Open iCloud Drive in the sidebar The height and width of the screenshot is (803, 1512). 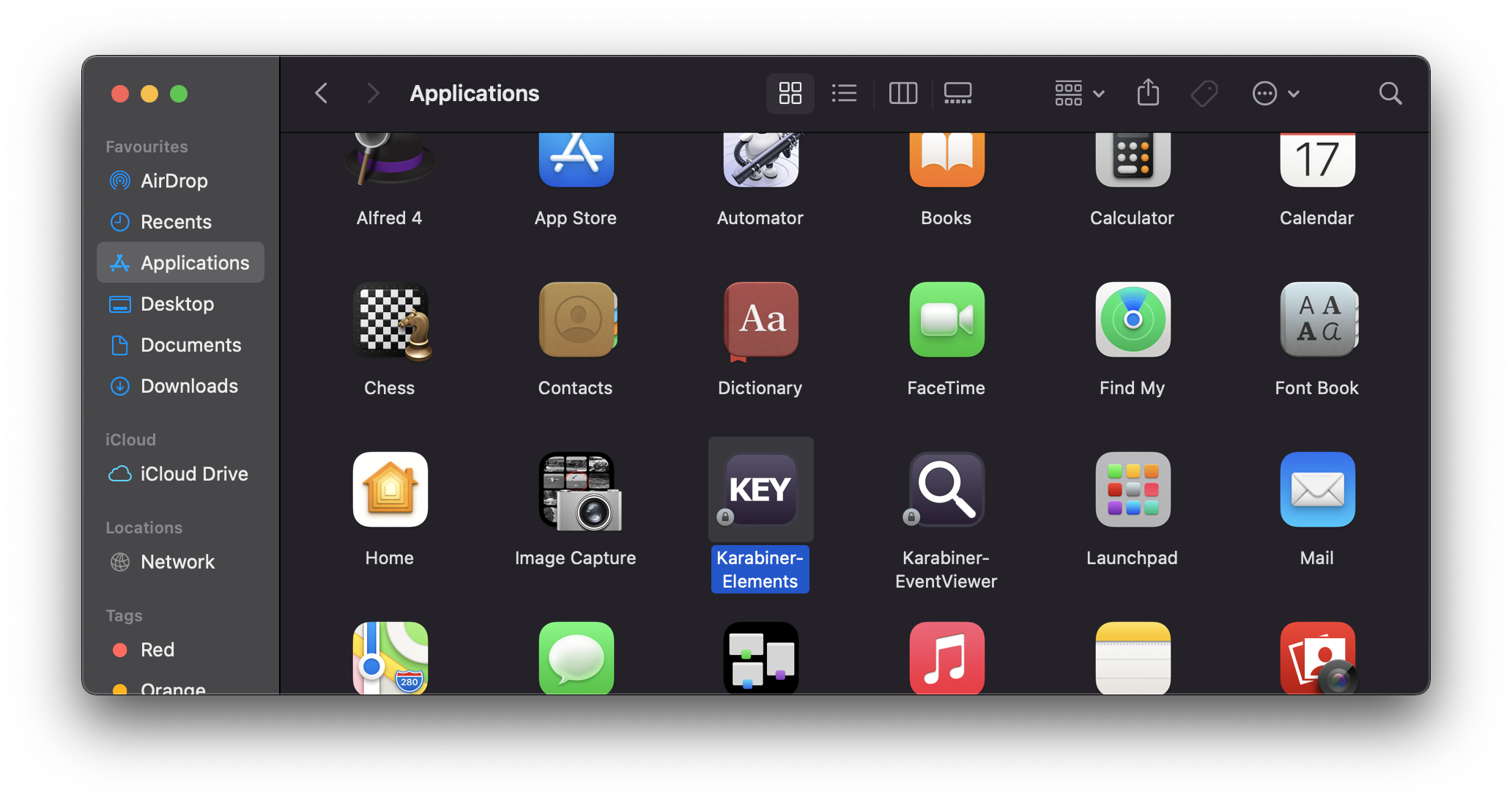tap(193, 474)
